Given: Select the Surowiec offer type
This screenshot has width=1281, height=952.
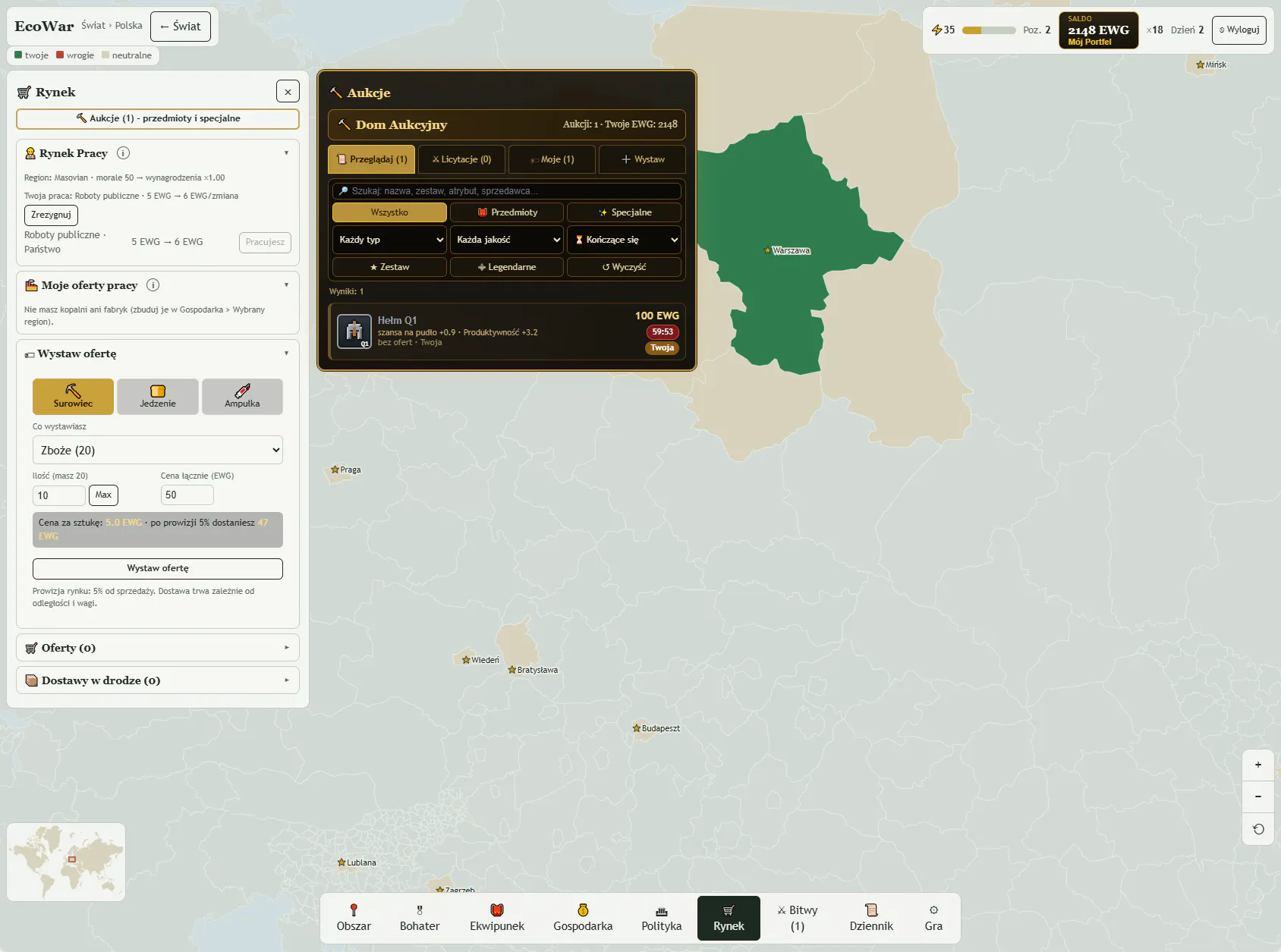Looking at the screenshot, I should tap(73, 397).
